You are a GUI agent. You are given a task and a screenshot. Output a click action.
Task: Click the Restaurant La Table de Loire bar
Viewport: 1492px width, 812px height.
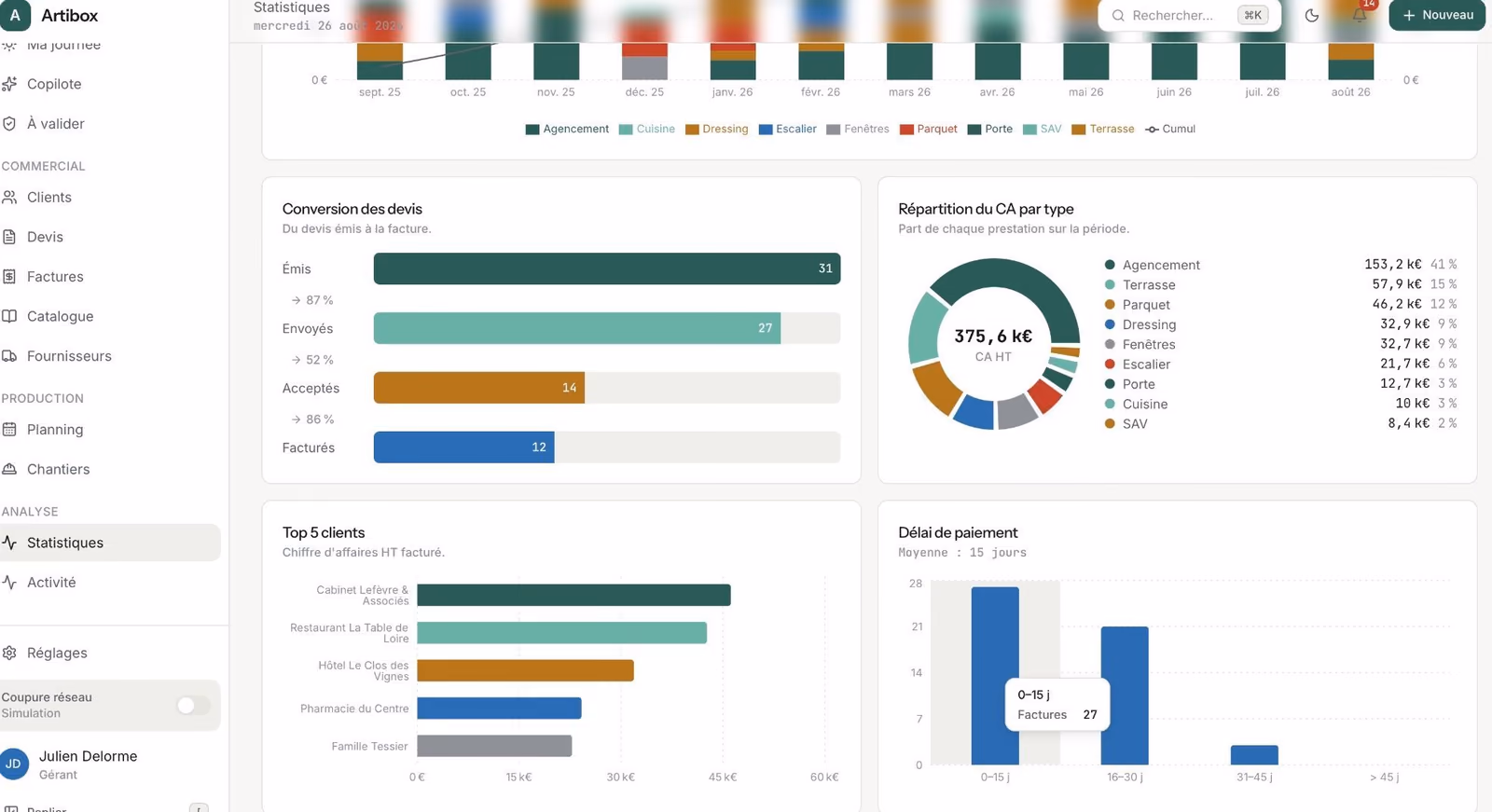click(x=561, y=633)
